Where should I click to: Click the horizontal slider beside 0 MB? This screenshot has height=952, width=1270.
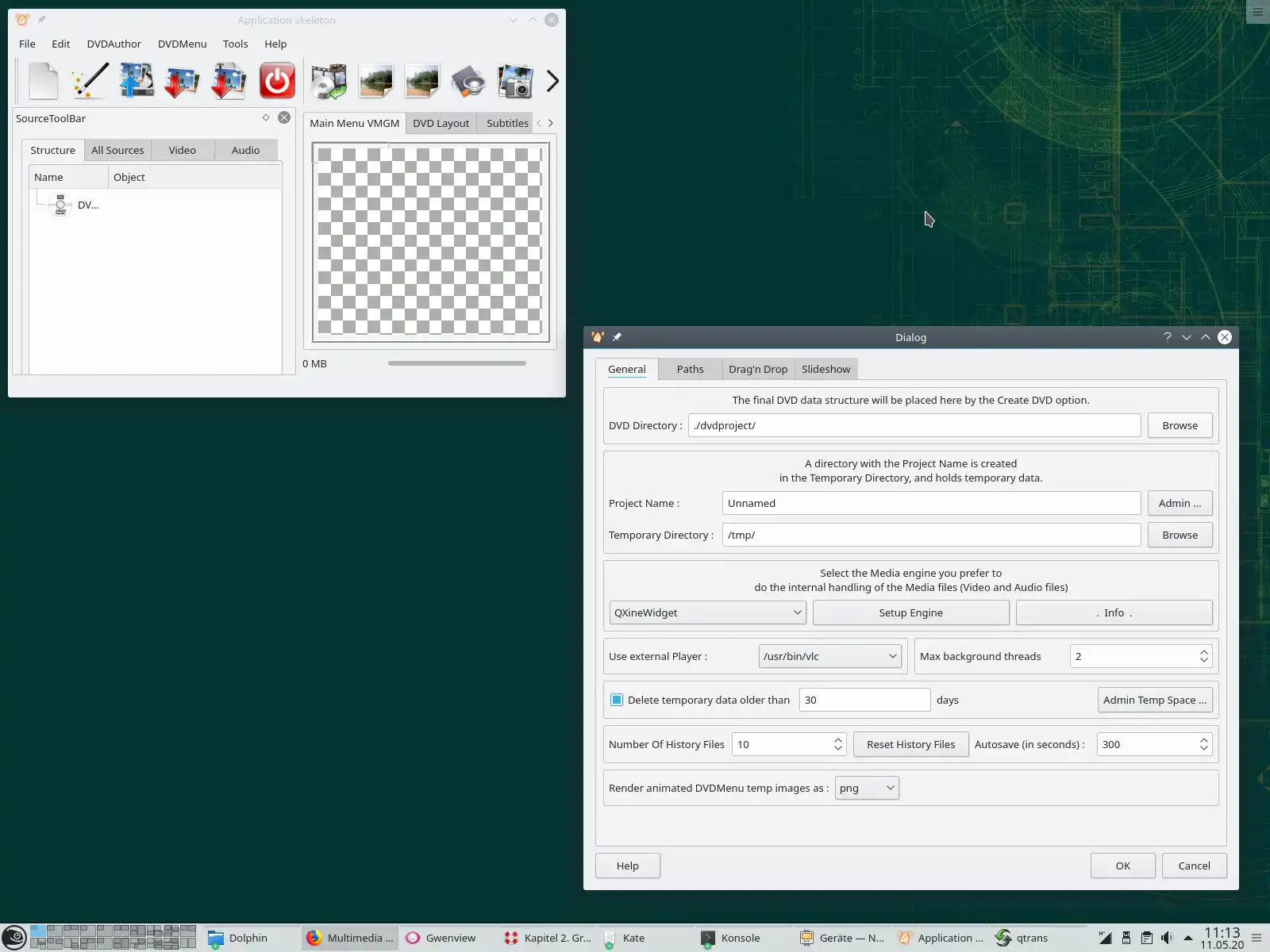tap(457, 363)
